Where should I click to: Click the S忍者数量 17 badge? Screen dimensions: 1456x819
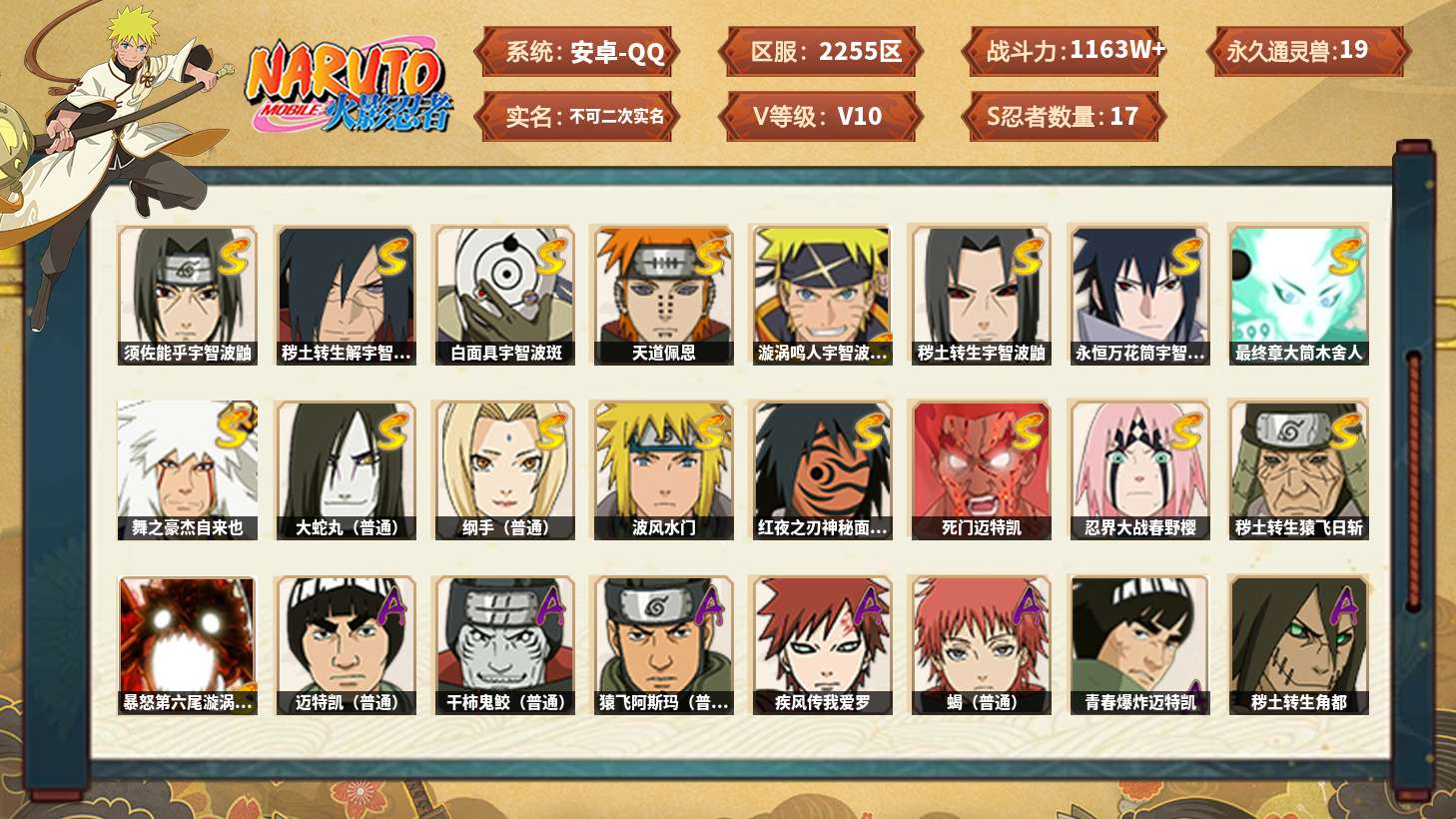click(x=1065, y=116)
